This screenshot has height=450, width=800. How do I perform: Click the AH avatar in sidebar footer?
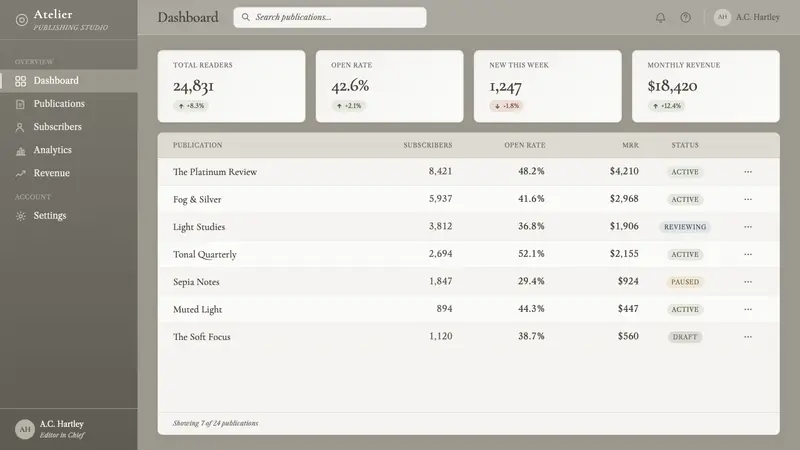(x=24, y=429)
